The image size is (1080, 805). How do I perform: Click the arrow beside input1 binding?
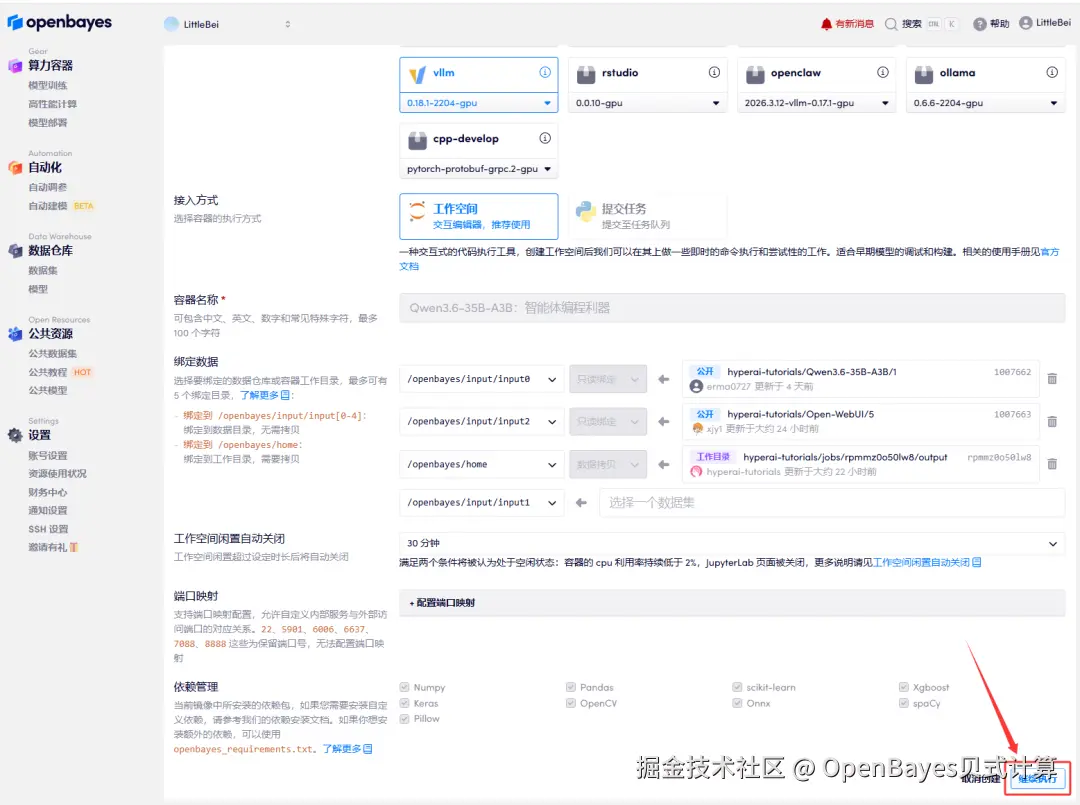pyautogui.click(x=581, y=503)
